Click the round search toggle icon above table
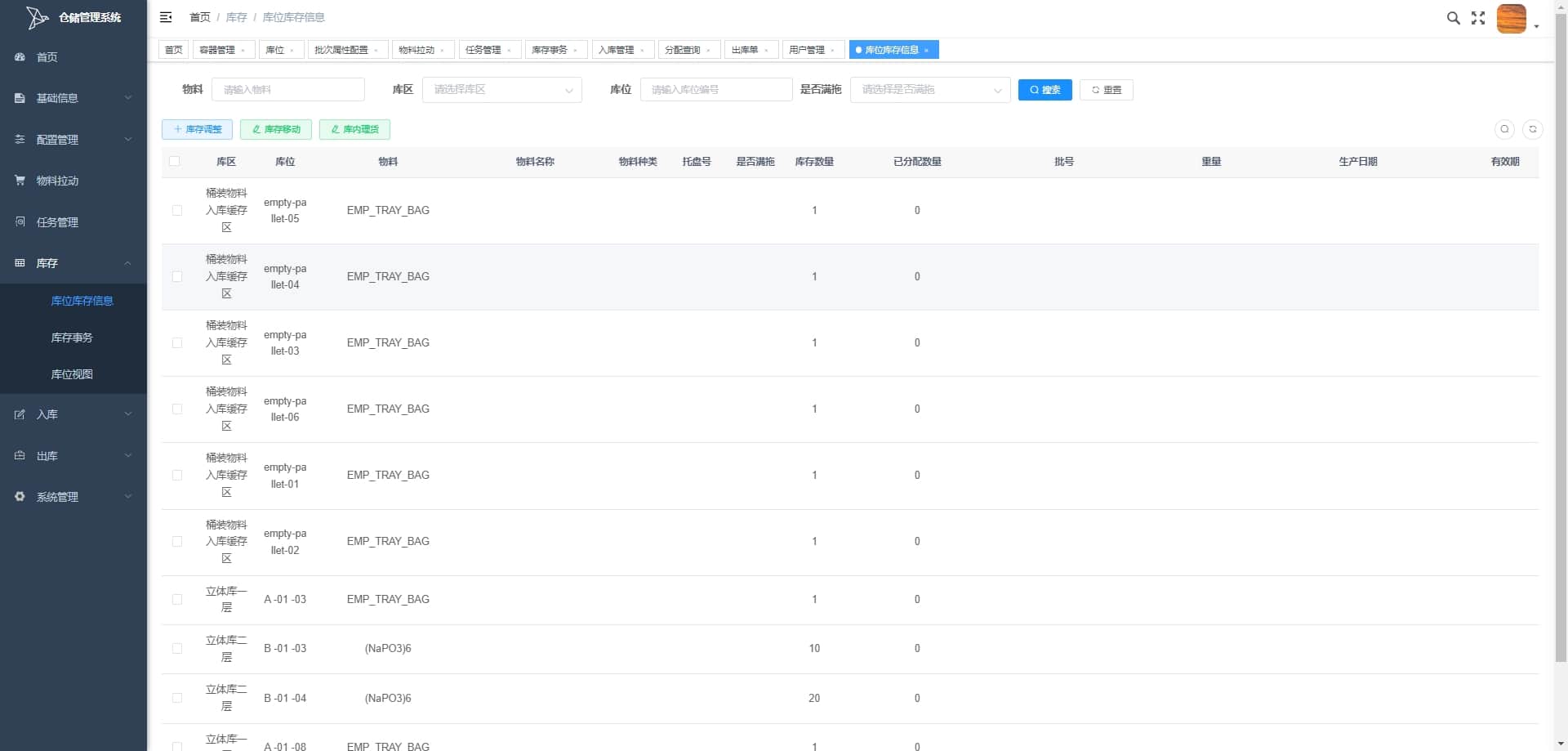This screenshot has height=751, width=1568. 1504,129
